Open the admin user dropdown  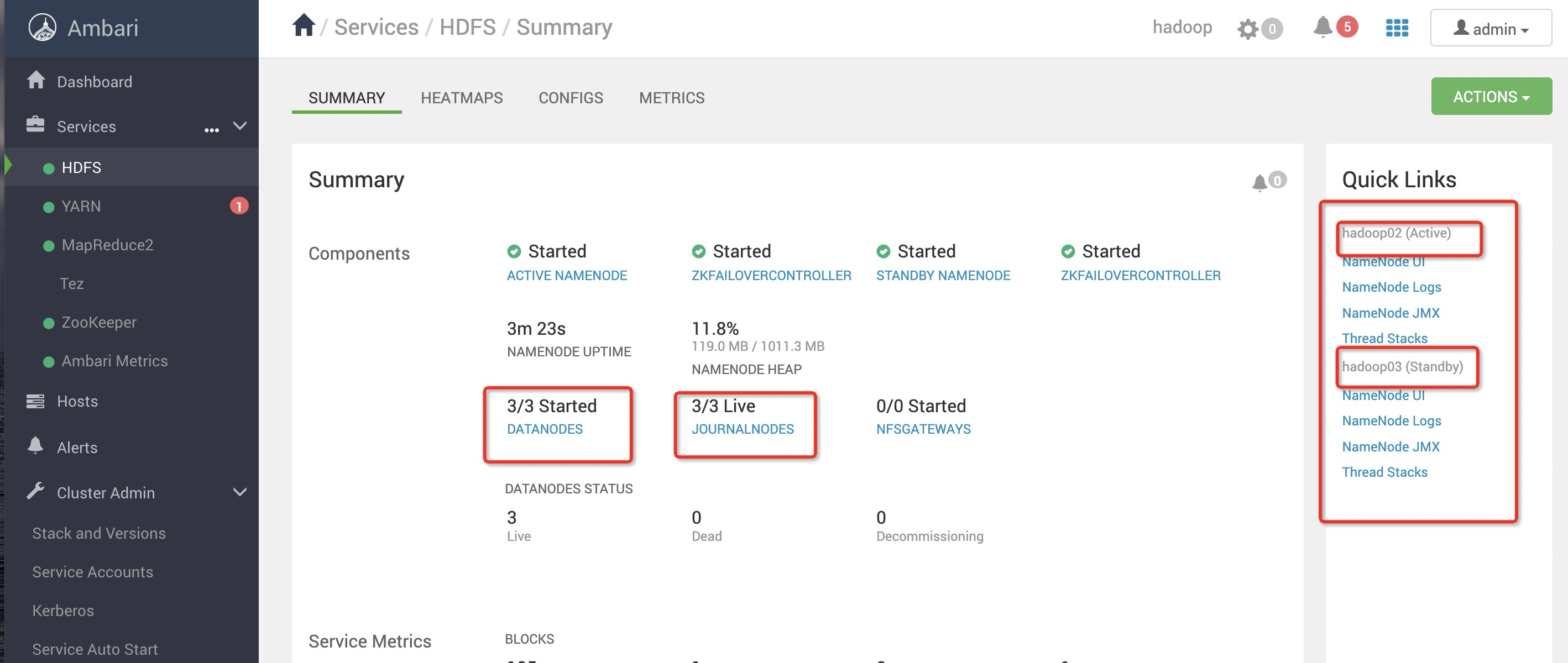click(1491, 28)
